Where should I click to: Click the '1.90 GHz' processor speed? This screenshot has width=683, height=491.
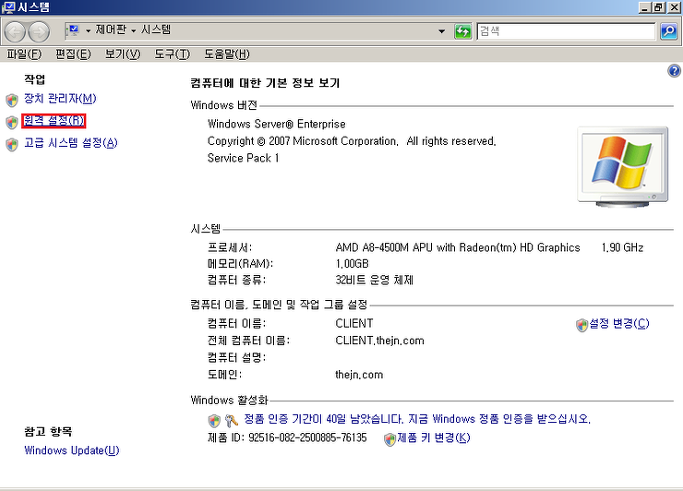click(x=622, y=248)
